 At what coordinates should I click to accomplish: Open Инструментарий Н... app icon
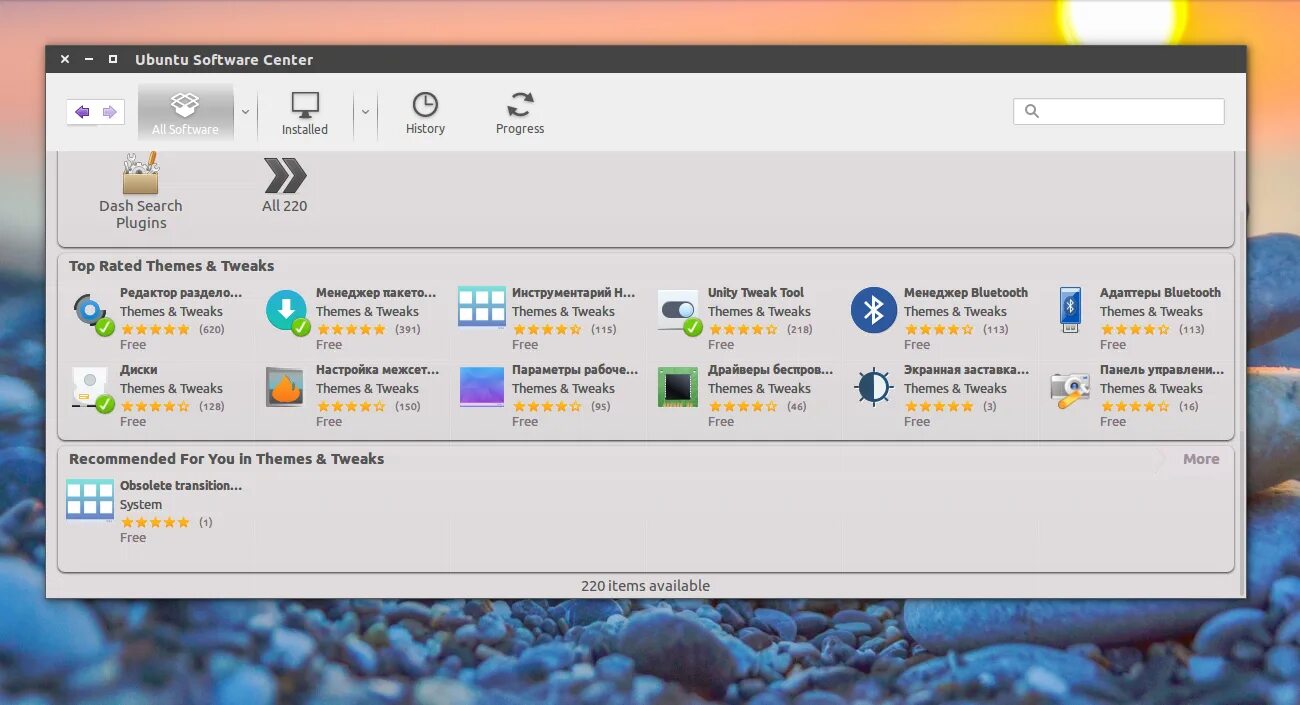point(482,307)
